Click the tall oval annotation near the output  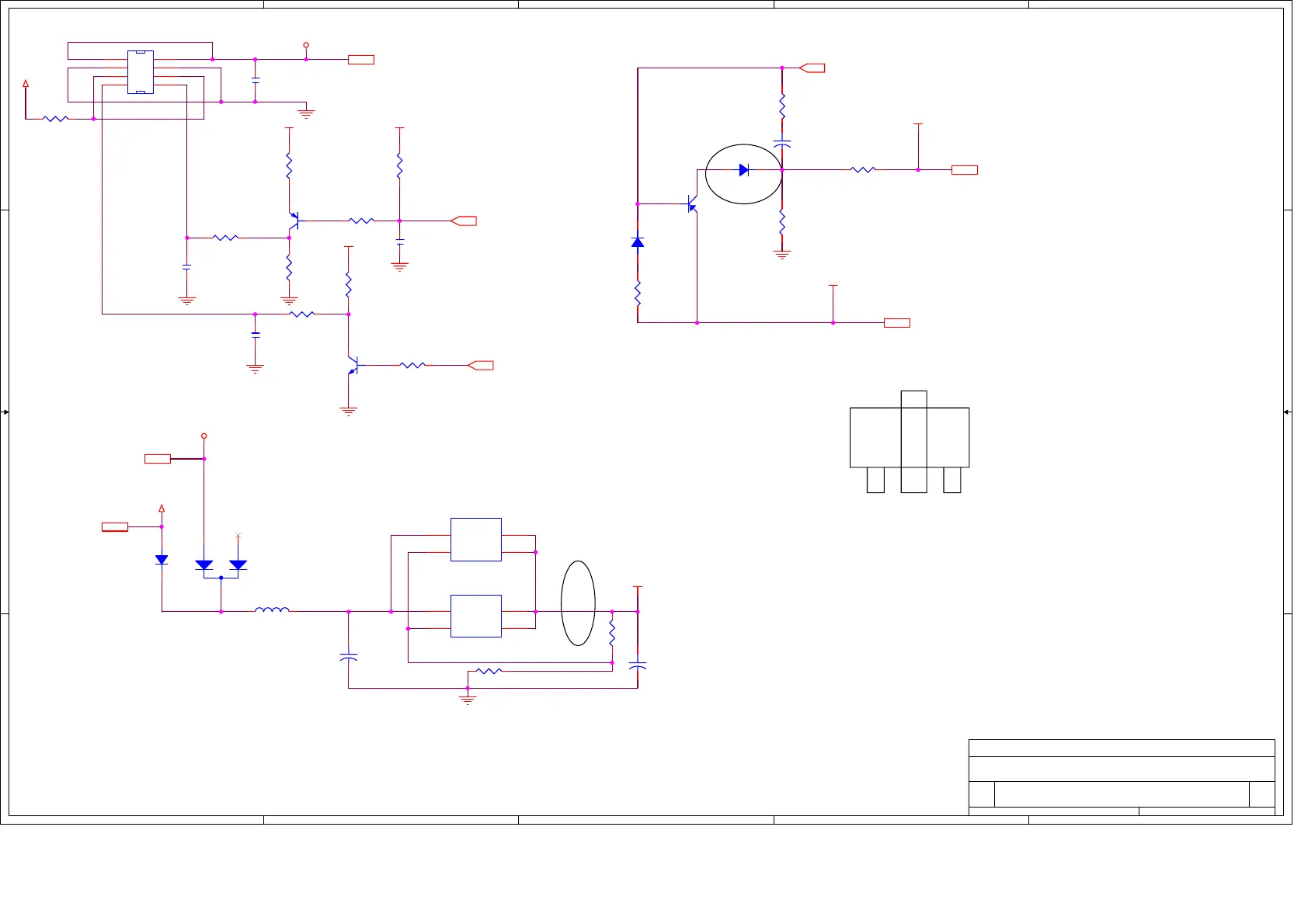point(578,603)
